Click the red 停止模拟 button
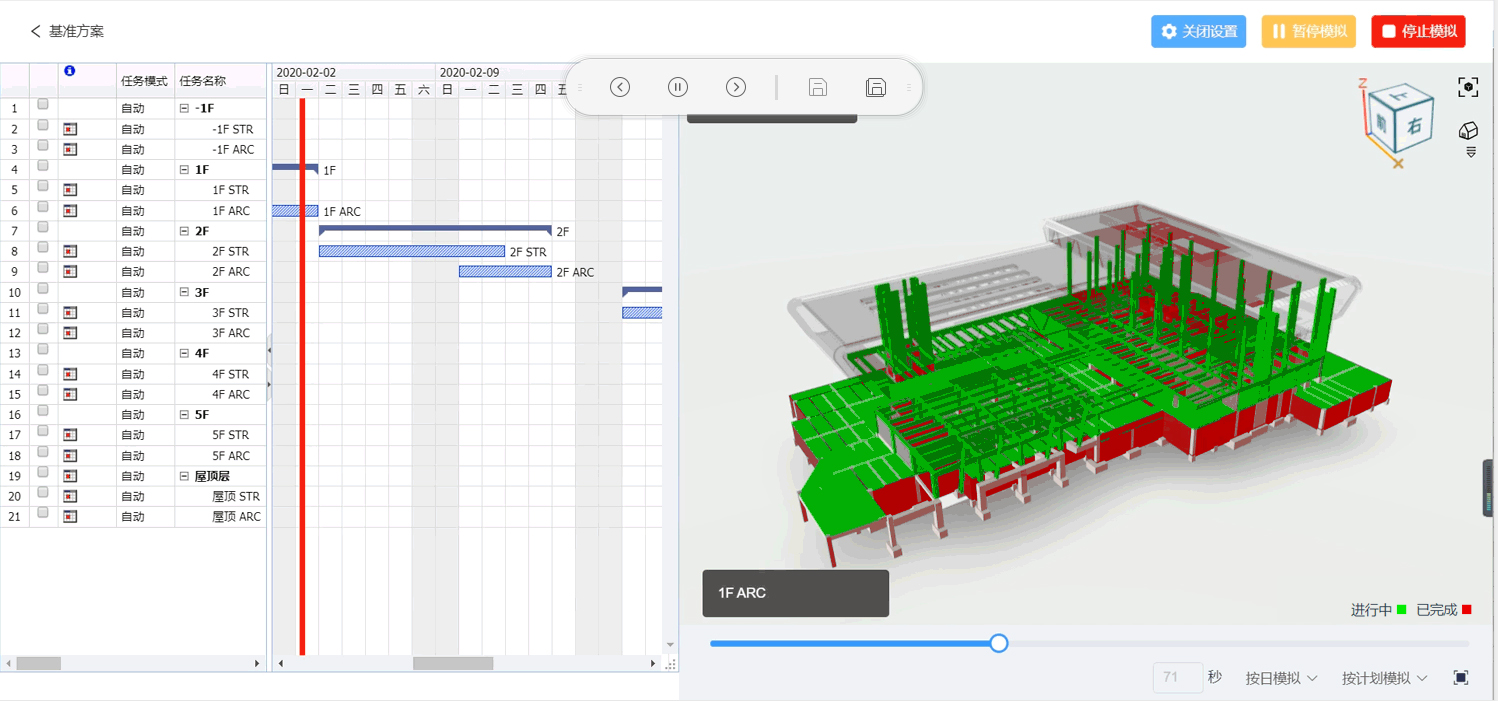 (x=1418, y=31)
